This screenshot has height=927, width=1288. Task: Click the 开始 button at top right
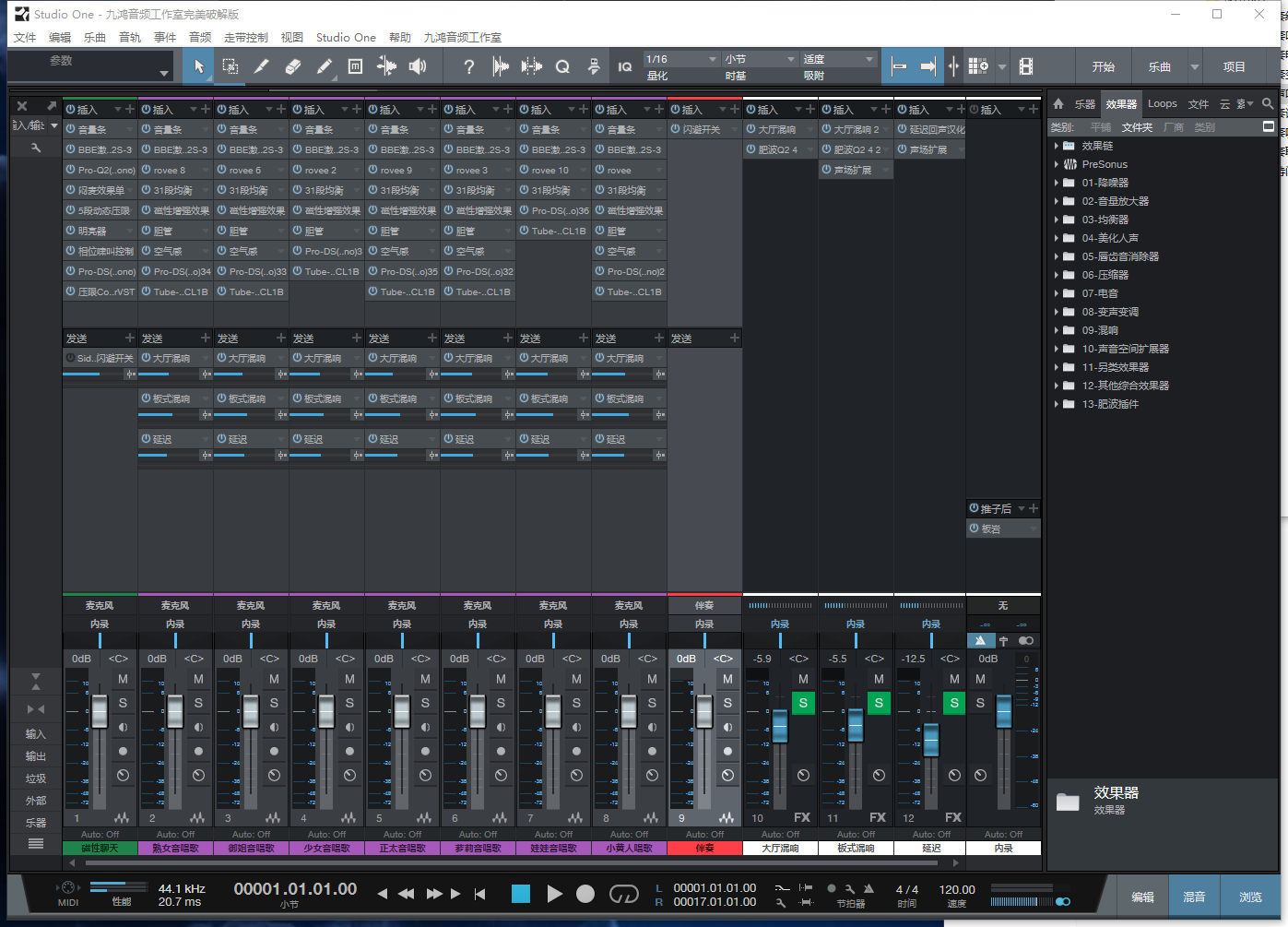click(x=1103, y=66)
